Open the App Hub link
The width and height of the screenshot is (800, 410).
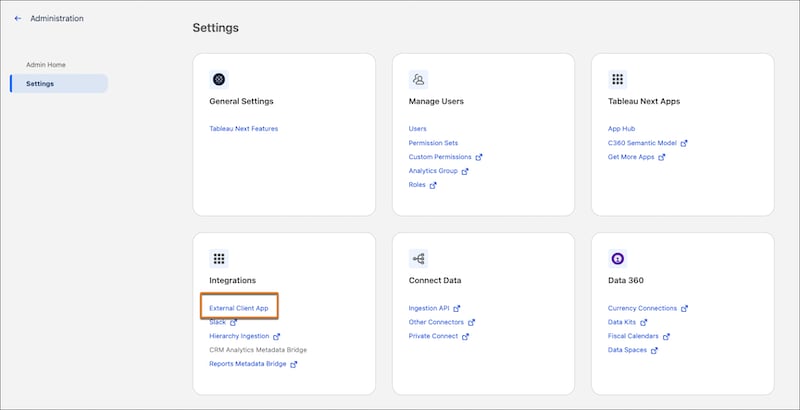pos(621,129)
